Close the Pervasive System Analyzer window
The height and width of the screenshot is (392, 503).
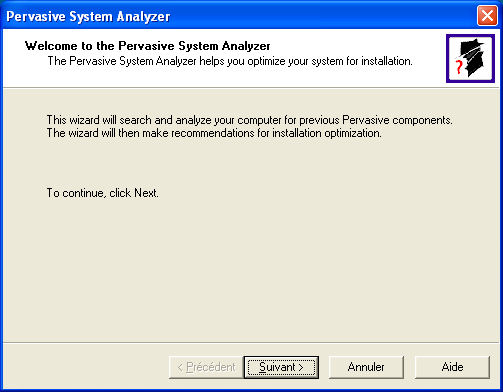tap(487, 15)
